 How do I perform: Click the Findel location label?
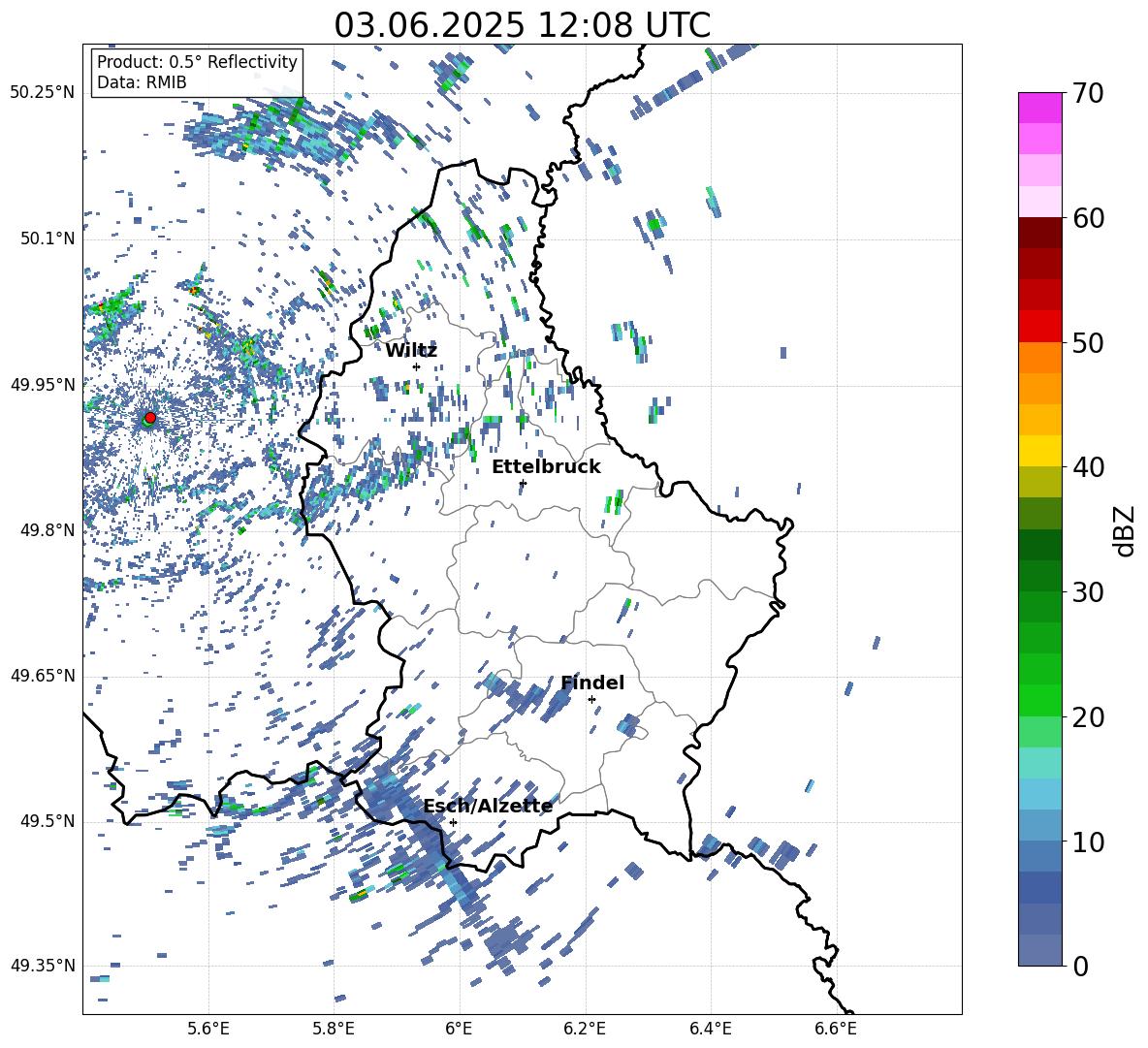point(592,683)
